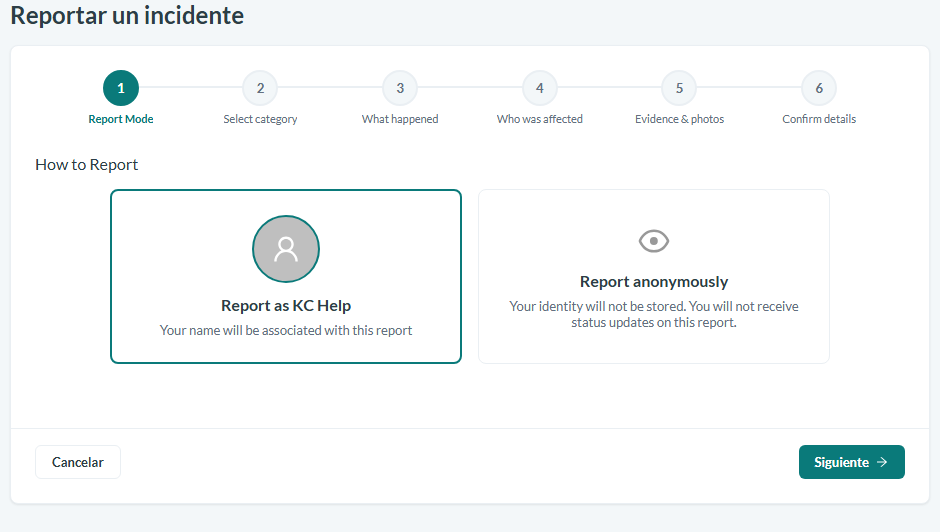Go to step 6 circle
The width and height of the screenshot is (940, 532).
pos(819,88)
